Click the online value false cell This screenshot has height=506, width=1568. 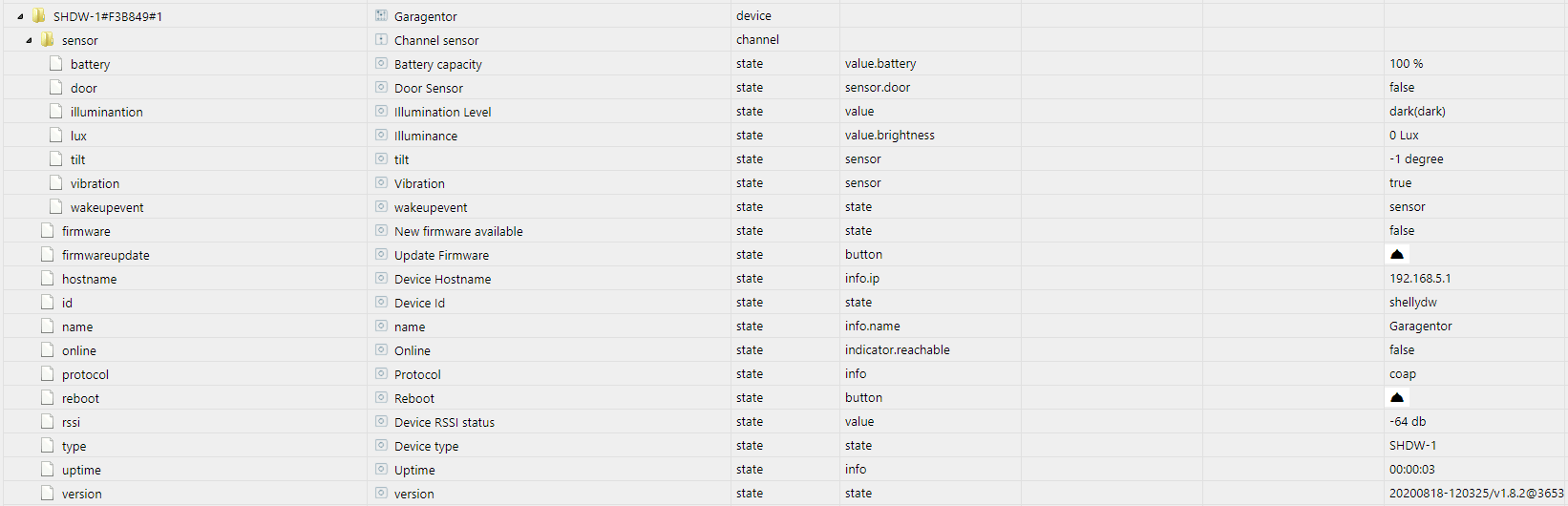coord(1475,349)
